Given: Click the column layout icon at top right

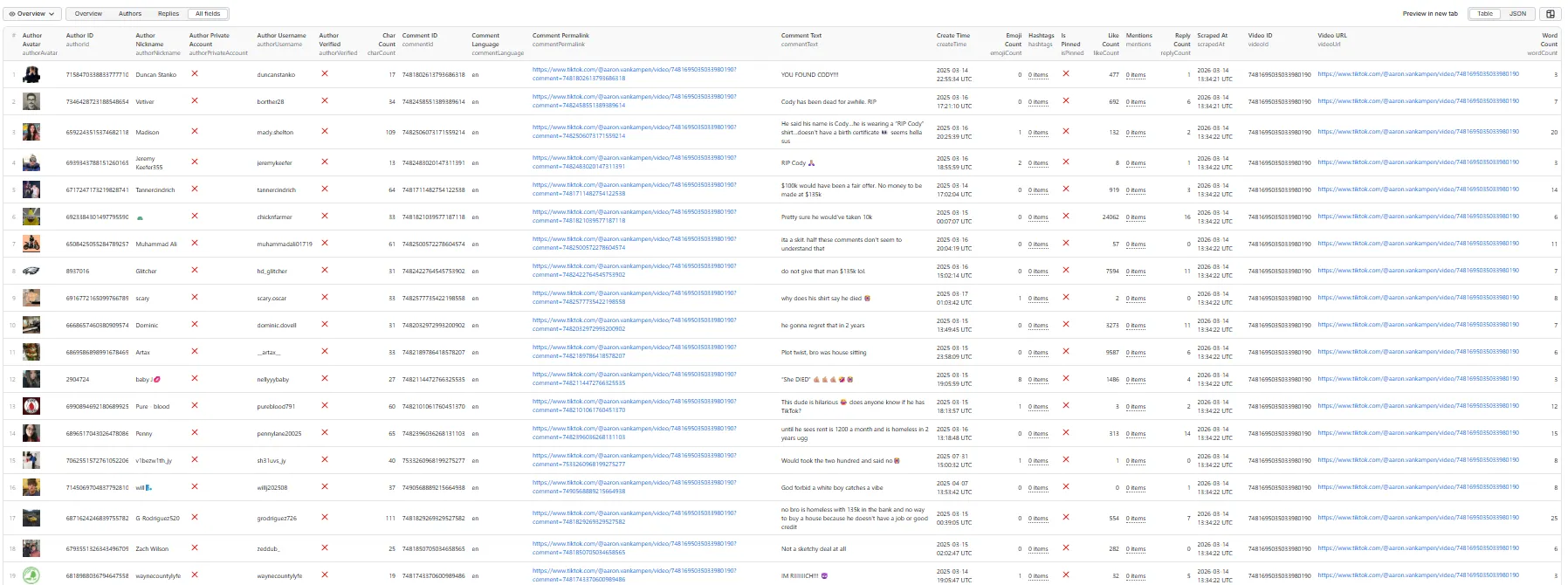Looking at the screenshot, I should point(1551,14).
